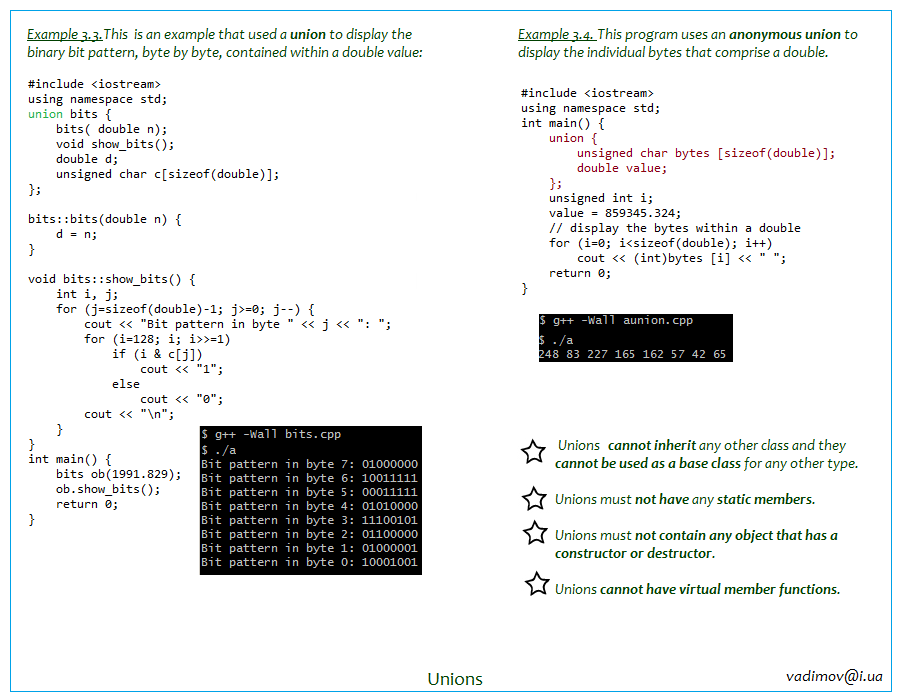
Task: Click the star icon beside 'Unions cannot inherit'
Action: pyautogui.click(x=533, y=452)
